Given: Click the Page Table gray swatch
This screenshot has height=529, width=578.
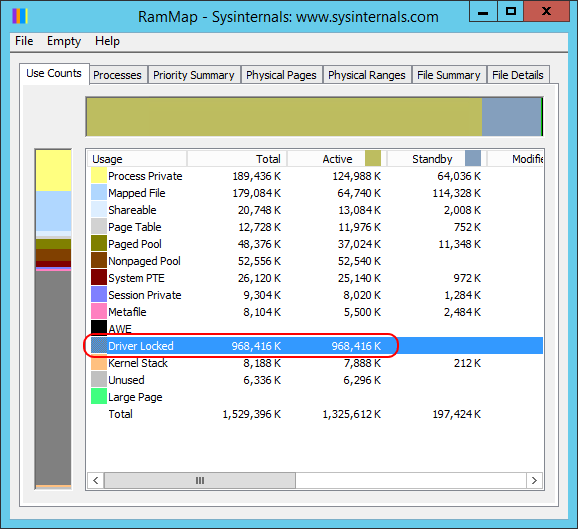Looking at the screenshot, I should (99, 227).
